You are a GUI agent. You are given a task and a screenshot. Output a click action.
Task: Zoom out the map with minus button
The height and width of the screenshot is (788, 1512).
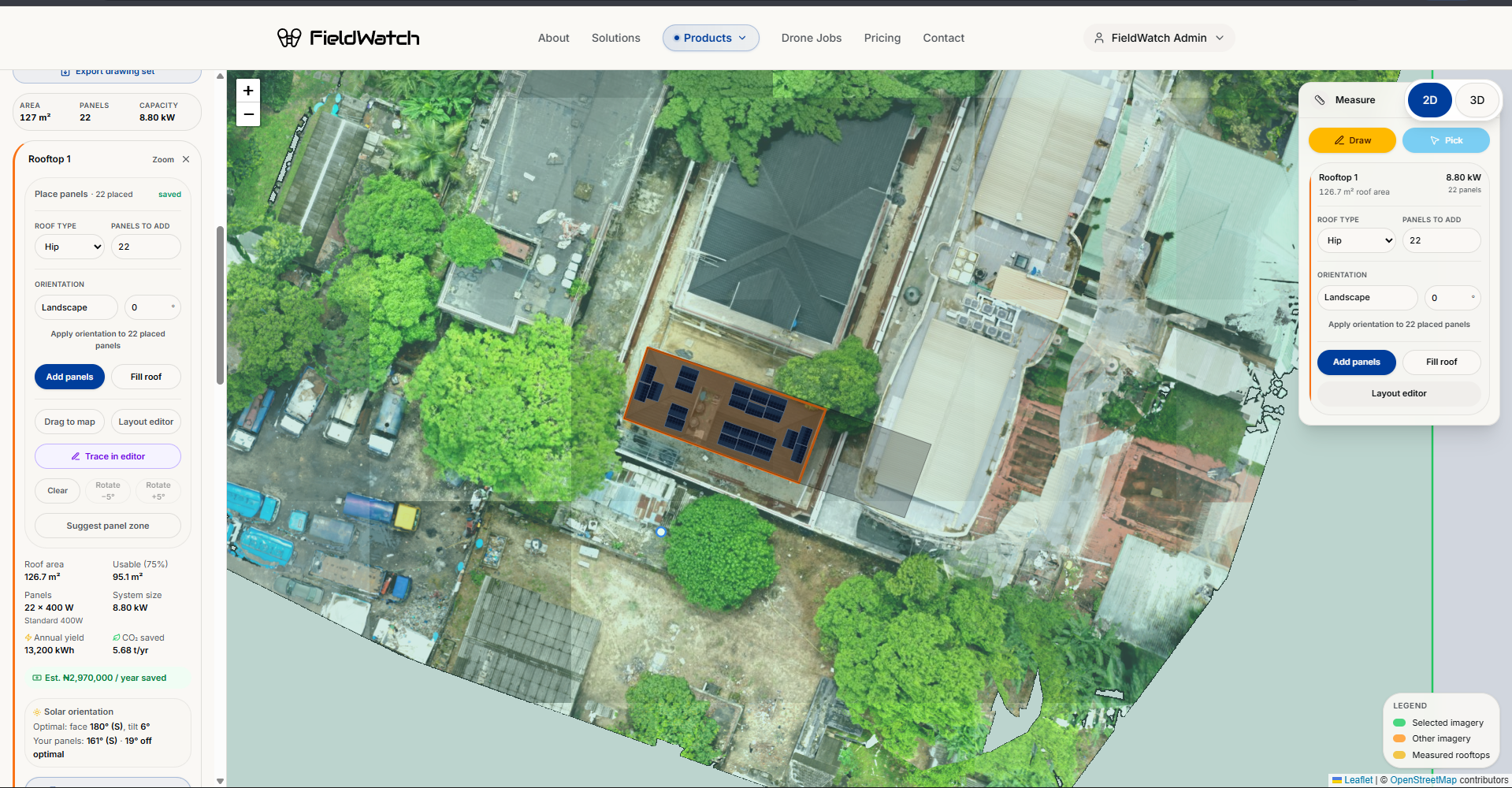coord(248,114)
